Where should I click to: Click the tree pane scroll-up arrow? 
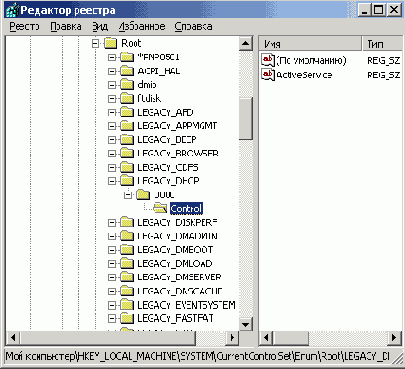click(x=246, y=43)
